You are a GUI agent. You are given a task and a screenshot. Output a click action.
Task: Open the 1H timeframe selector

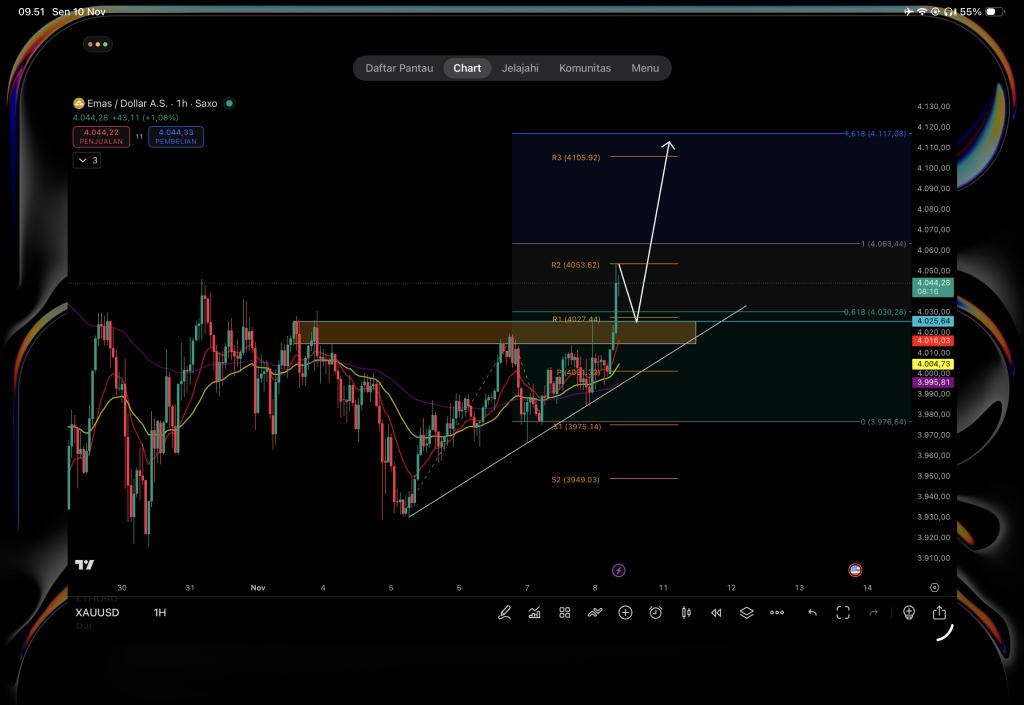160,612
